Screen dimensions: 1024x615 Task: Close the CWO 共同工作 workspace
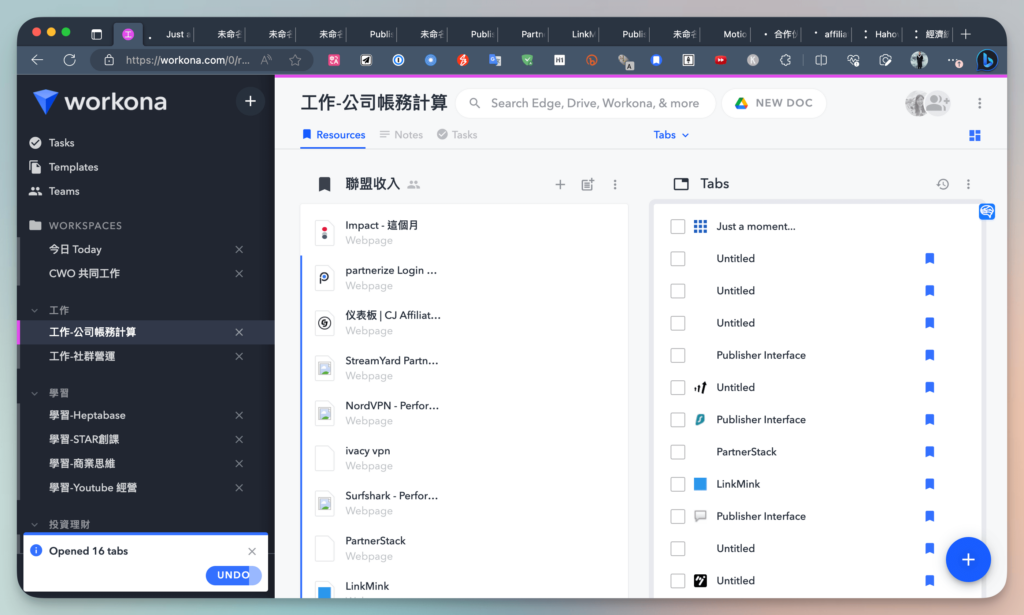pyautogui.click(x=239, y=274)
